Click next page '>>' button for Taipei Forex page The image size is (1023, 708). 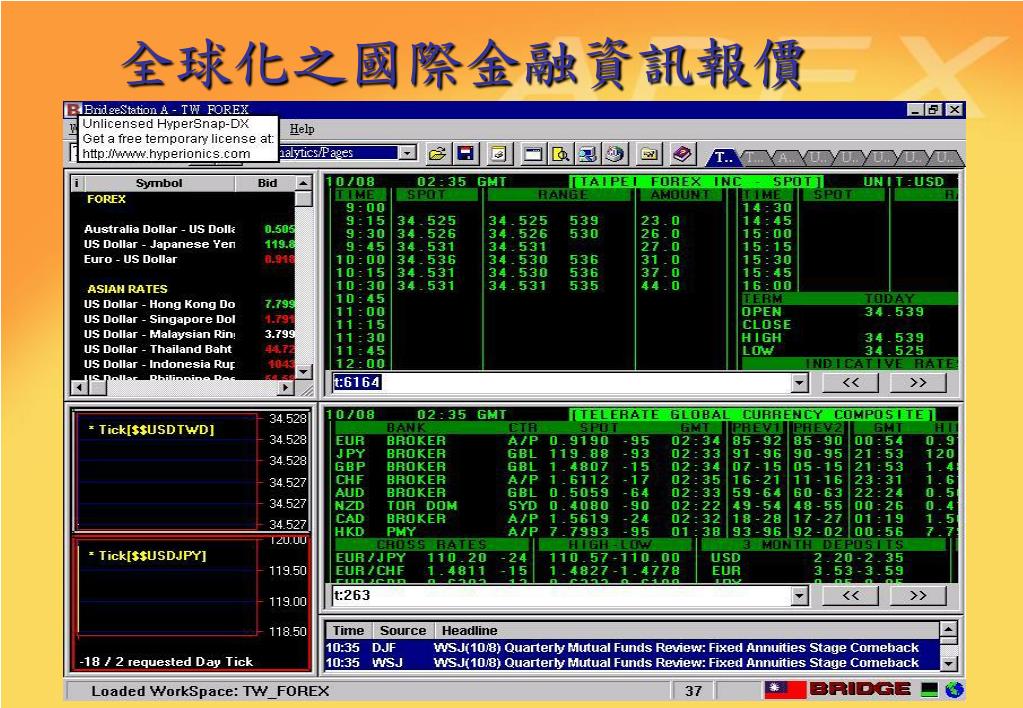pyautogui.click(x=918, y=383)
